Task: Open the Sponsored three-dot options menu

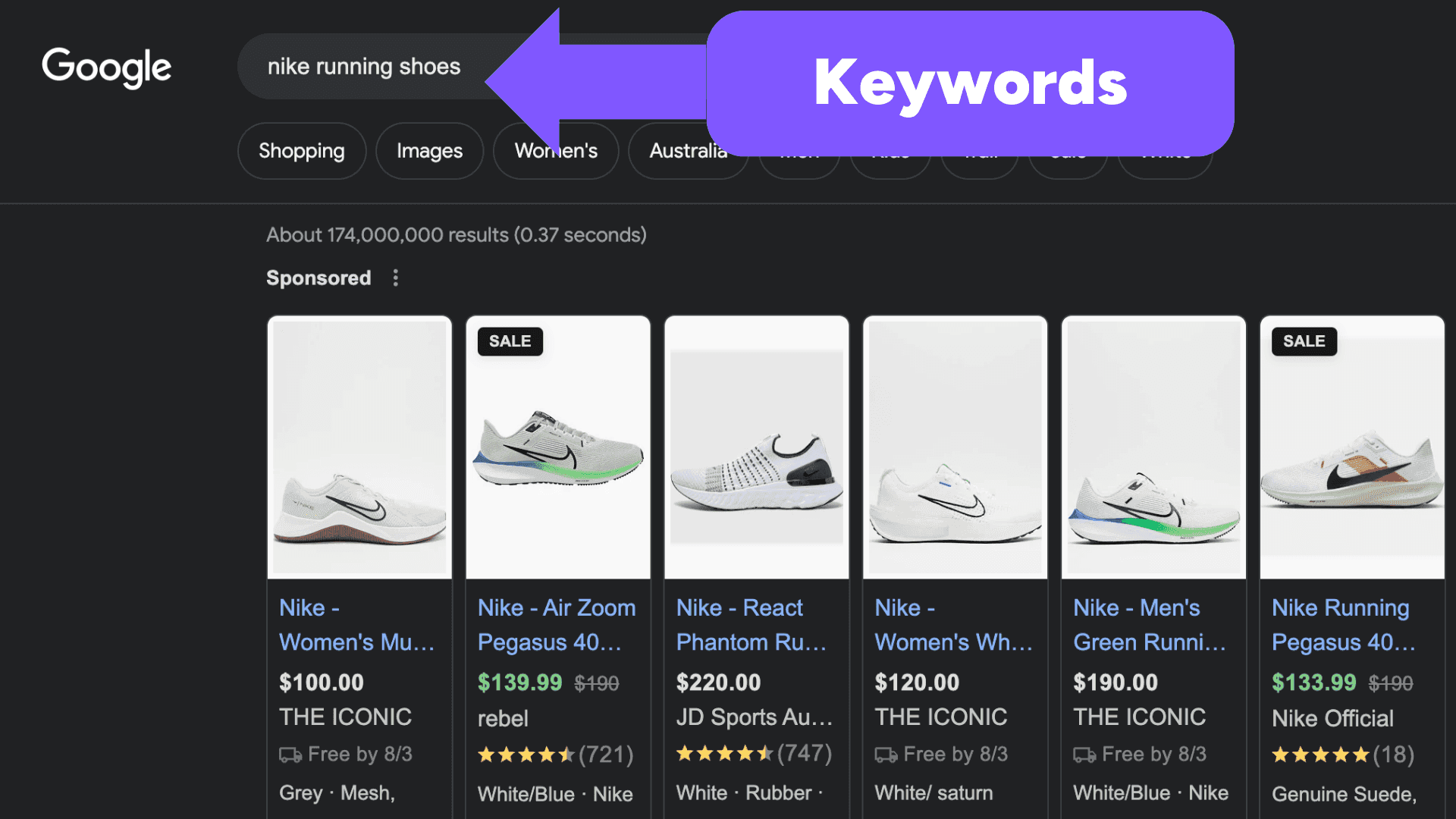Action: pyautogui.click(x=396, y=278)
